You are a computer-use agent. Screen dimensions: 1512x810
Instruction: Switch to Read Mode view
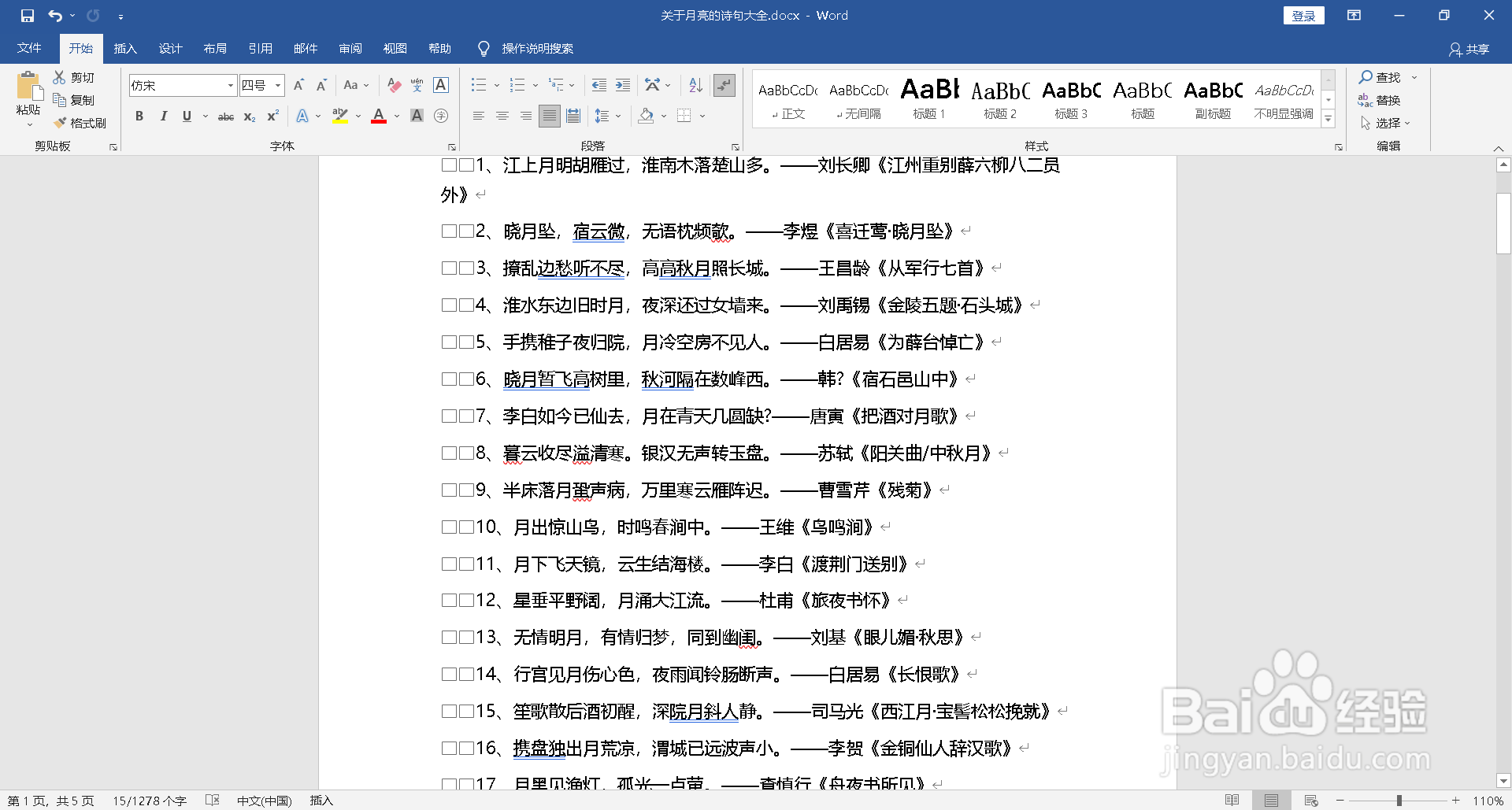click(x=1232, y=801)
